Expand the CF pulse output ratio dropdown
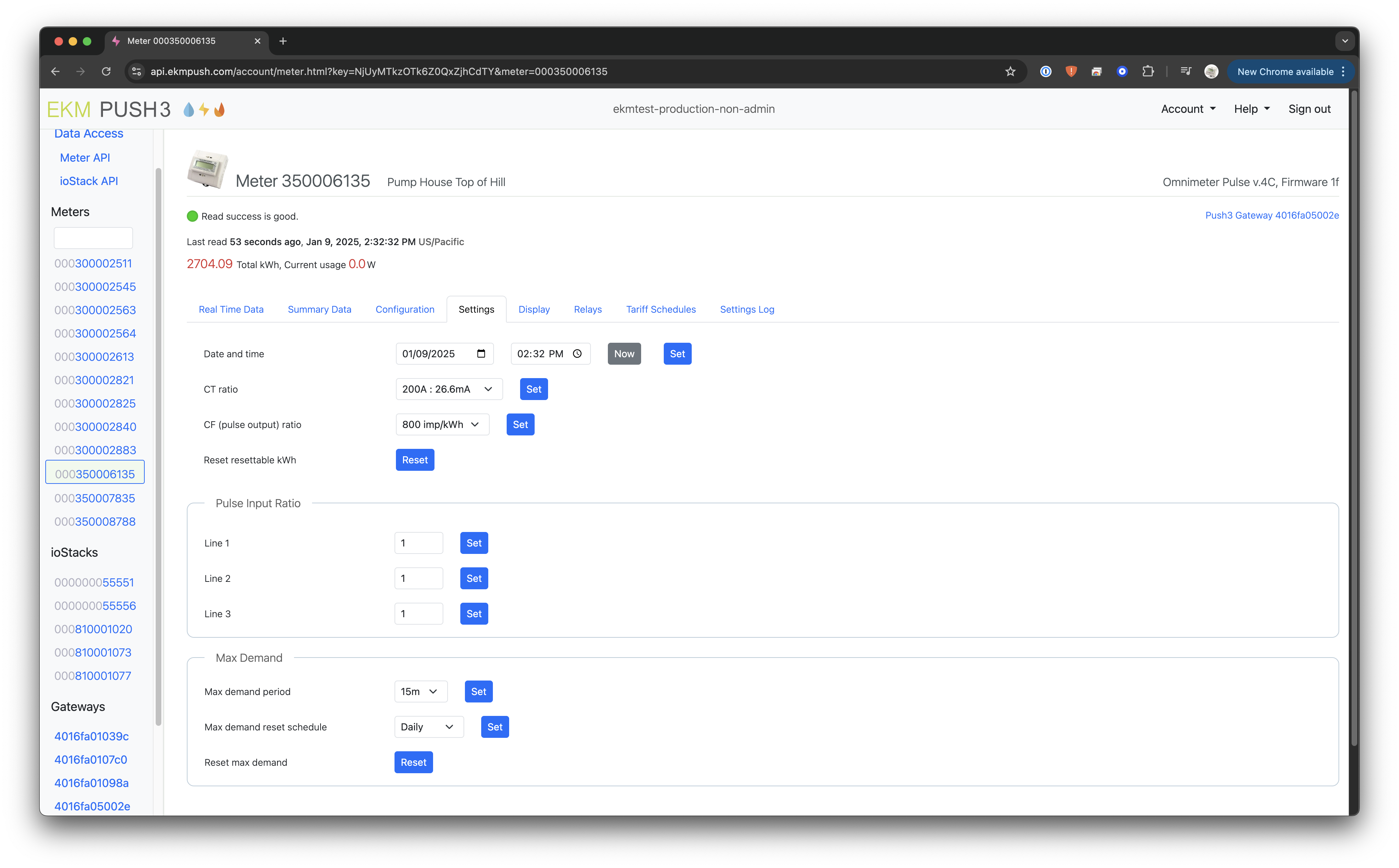The image size is (1399, 868). pos(442,425)
